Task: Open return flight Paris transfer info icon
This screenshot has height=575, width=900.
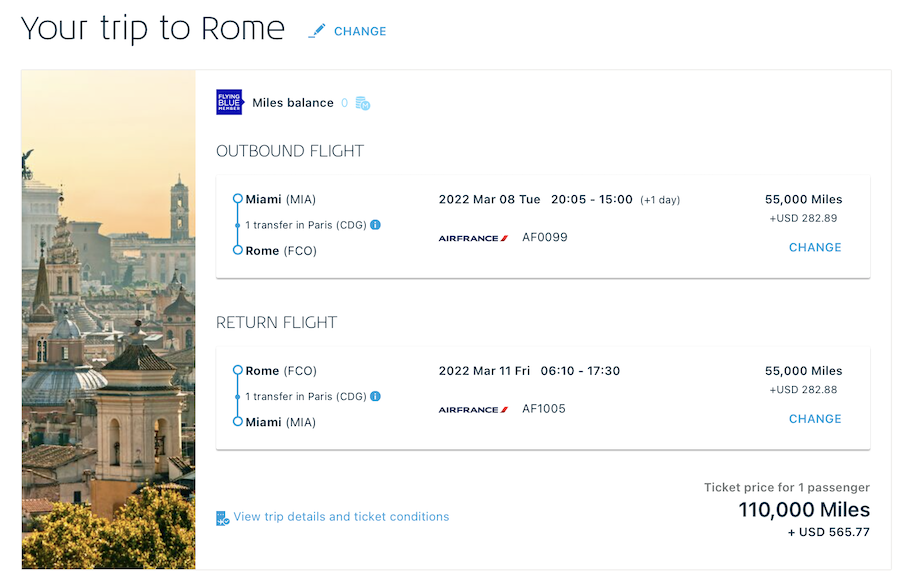Action: pos(375,396)
